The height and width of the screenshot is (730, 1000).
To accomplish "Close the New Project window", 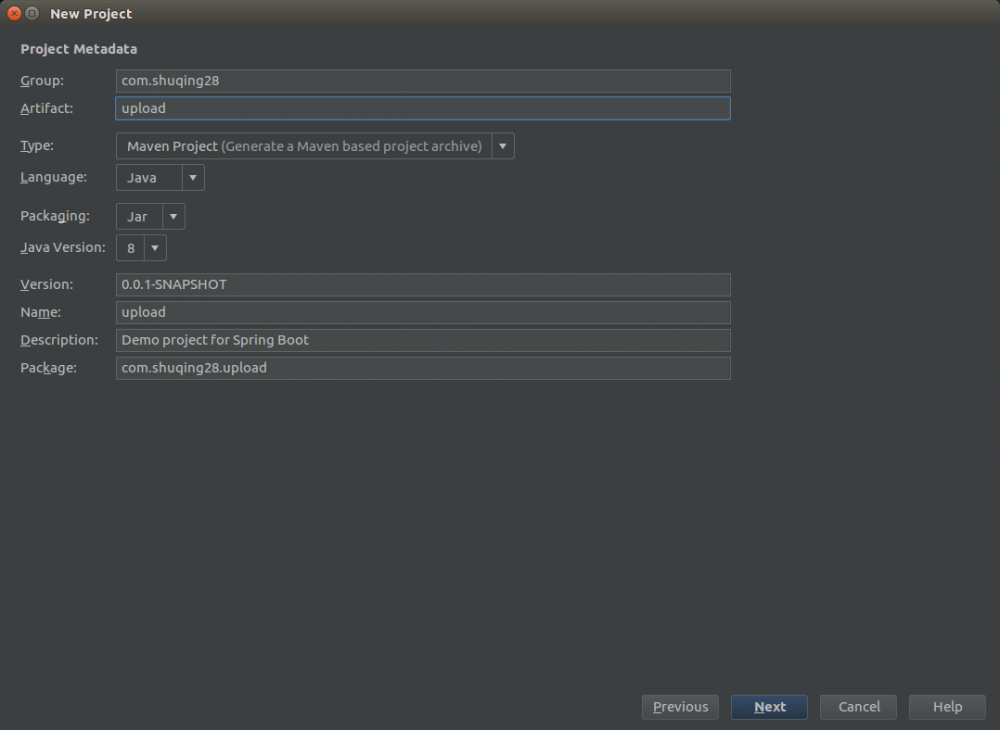I will click(14, 14).
